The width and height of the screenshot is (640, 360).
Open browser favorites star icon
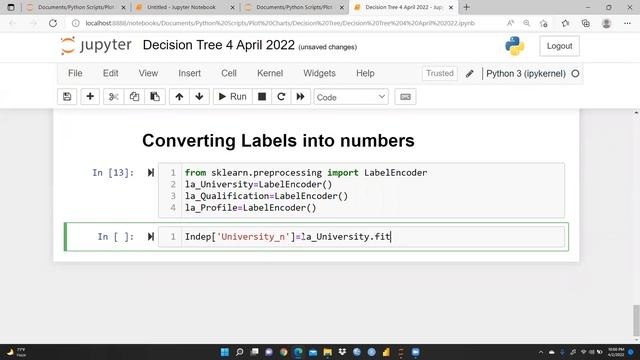565,23
